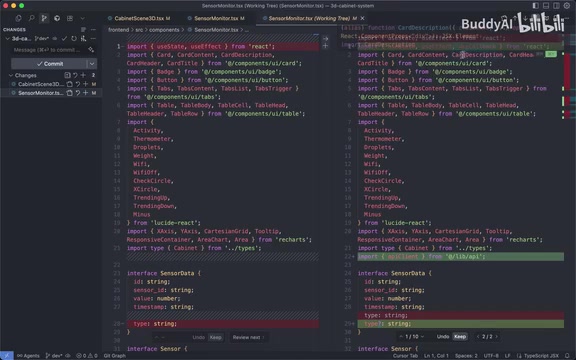Click the dev branch in status bar
The height and width of the screenshot is (360, 576).
[x=54, y=356]
